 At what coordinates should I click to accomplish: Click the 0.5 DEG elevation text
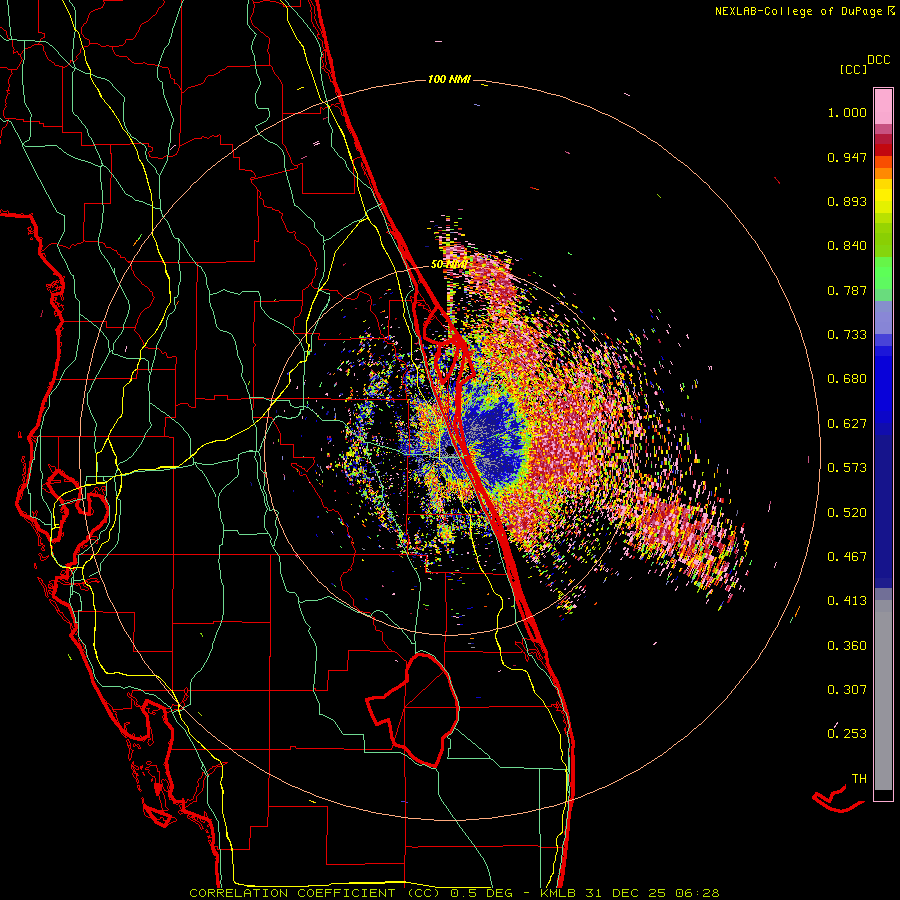(x=483, y=893)
